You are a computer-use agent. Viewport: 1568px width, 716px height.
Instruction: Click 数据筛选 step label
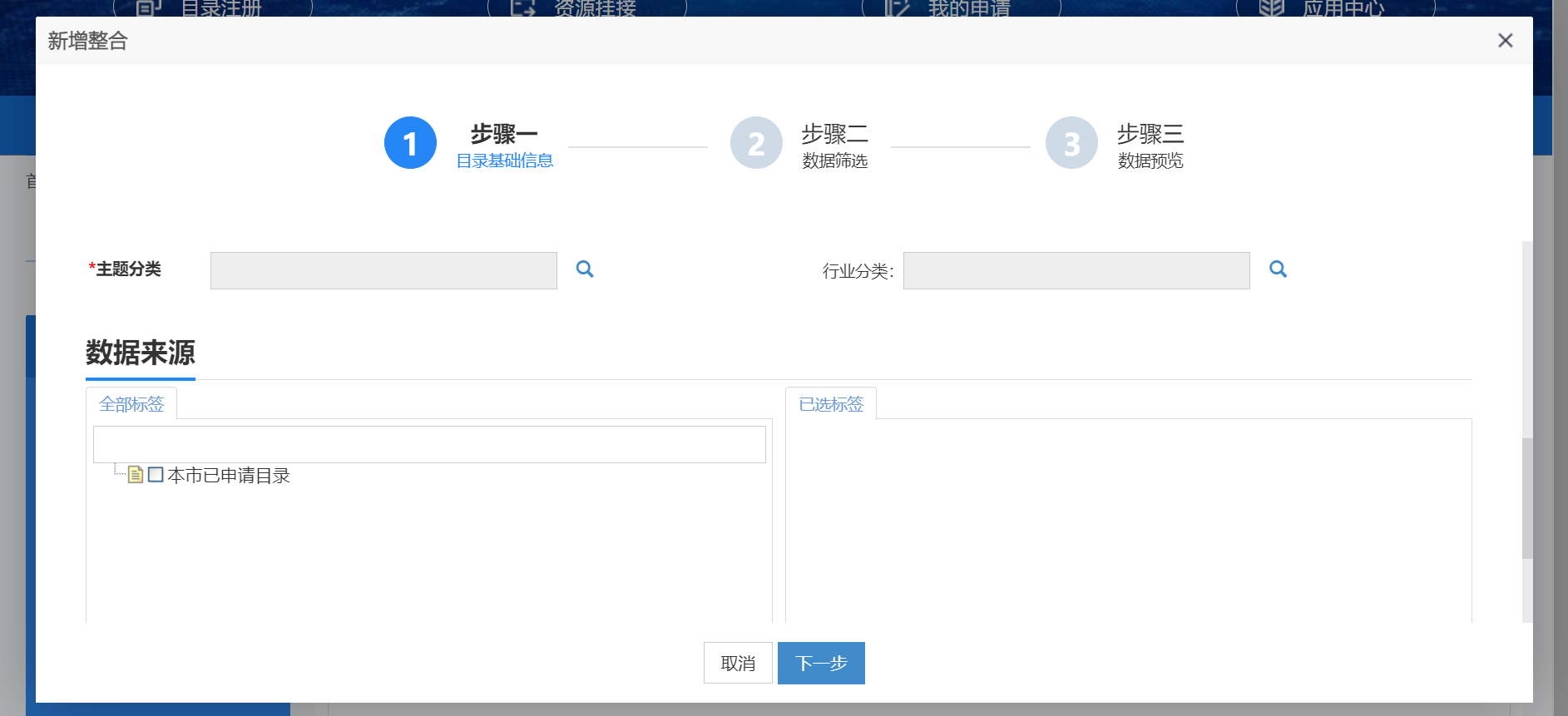pos(834,160)
